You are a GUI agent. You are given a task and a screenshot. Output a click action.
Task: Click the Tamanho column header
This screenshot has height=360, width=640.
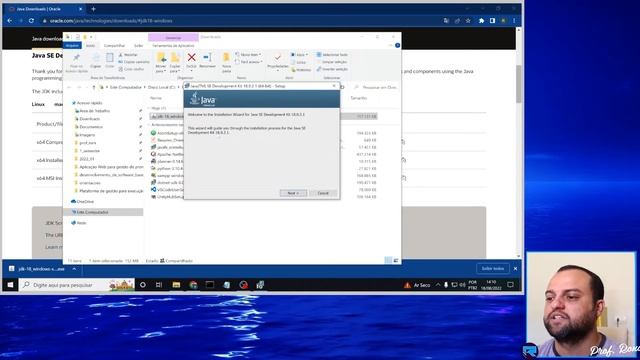click(359, 98)
